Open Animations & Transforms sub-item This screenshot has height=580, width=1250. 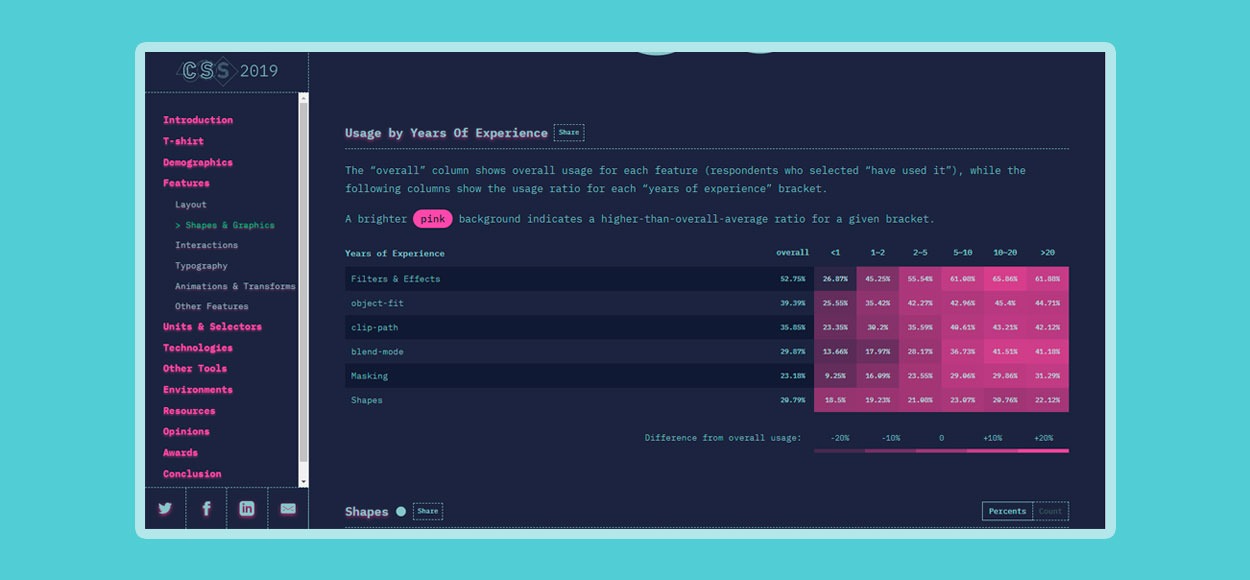[235, 286]
